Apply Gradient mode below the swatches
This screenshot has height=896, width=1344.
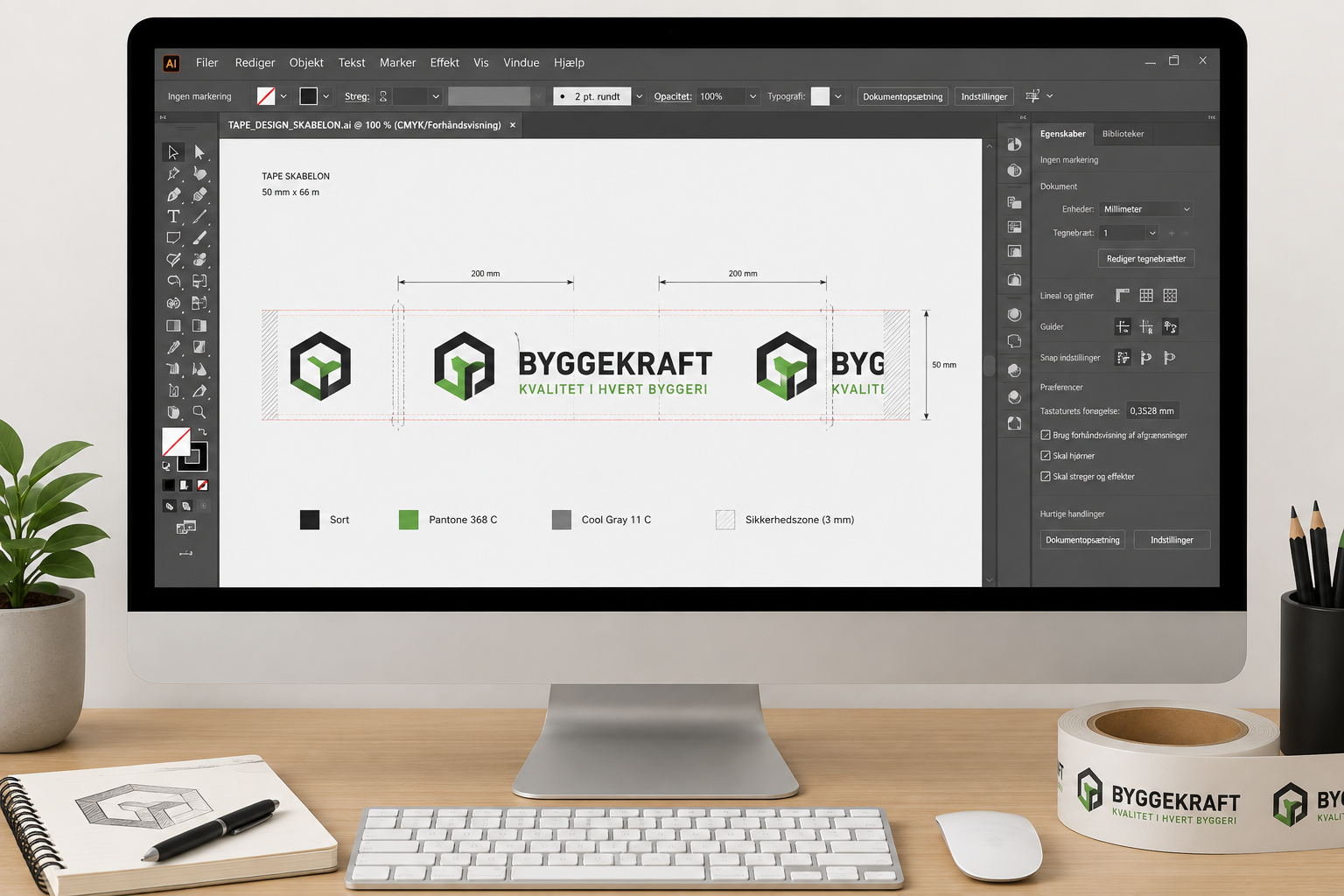tap(185, 485)
